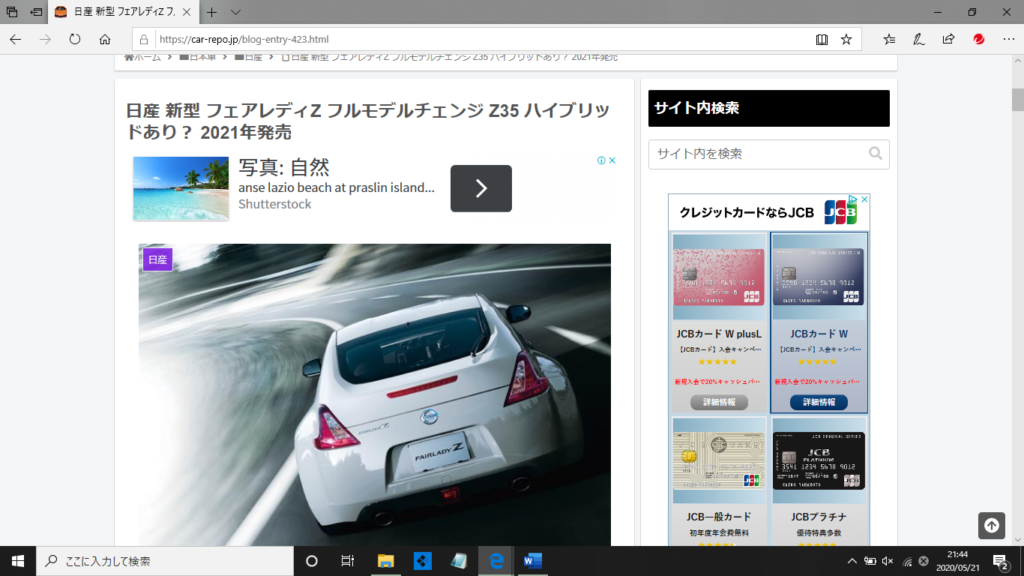Go back to the previous page
The height and width of the screenshot is (576, 1024).
[16, 39]
